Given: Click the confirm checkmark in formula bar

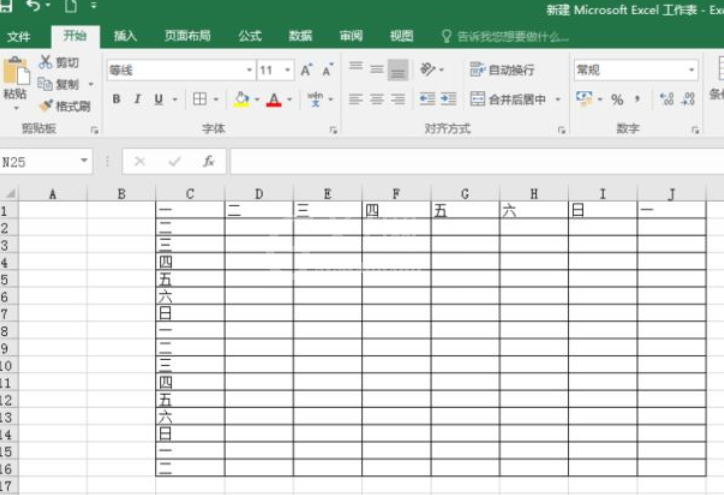Looking at the screenshot, I should (174, 161).
